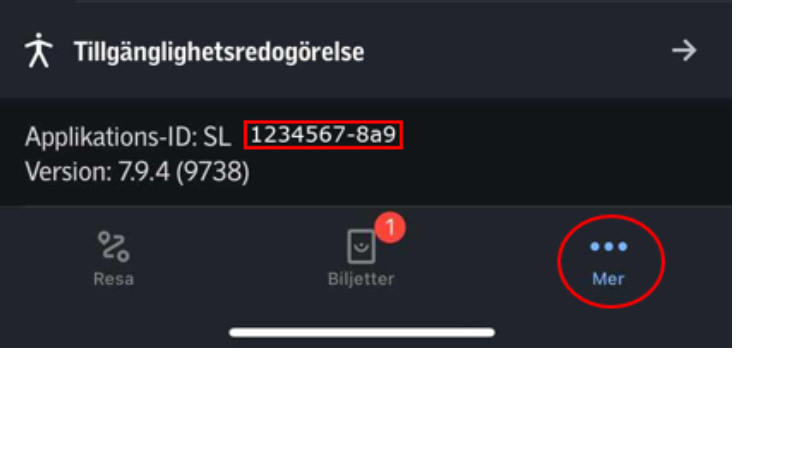Tap the accessibility person icon
Screen dimensions: 800x450
pos(39,50)
